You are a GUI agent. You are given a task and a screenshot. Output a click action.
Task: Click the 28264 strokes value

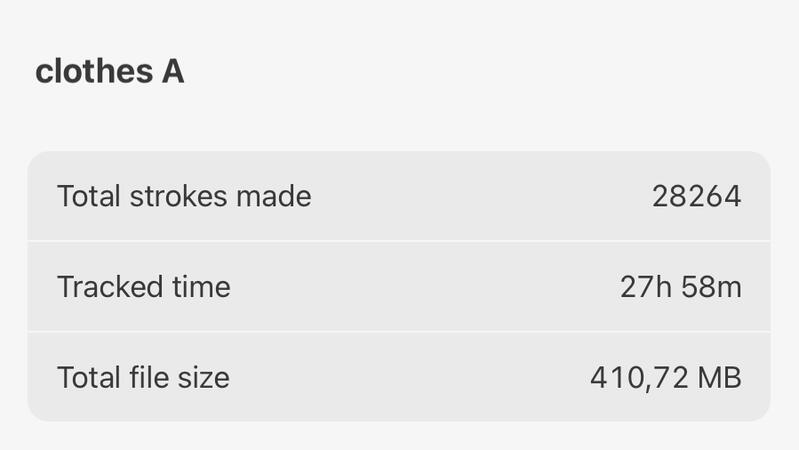696,196
